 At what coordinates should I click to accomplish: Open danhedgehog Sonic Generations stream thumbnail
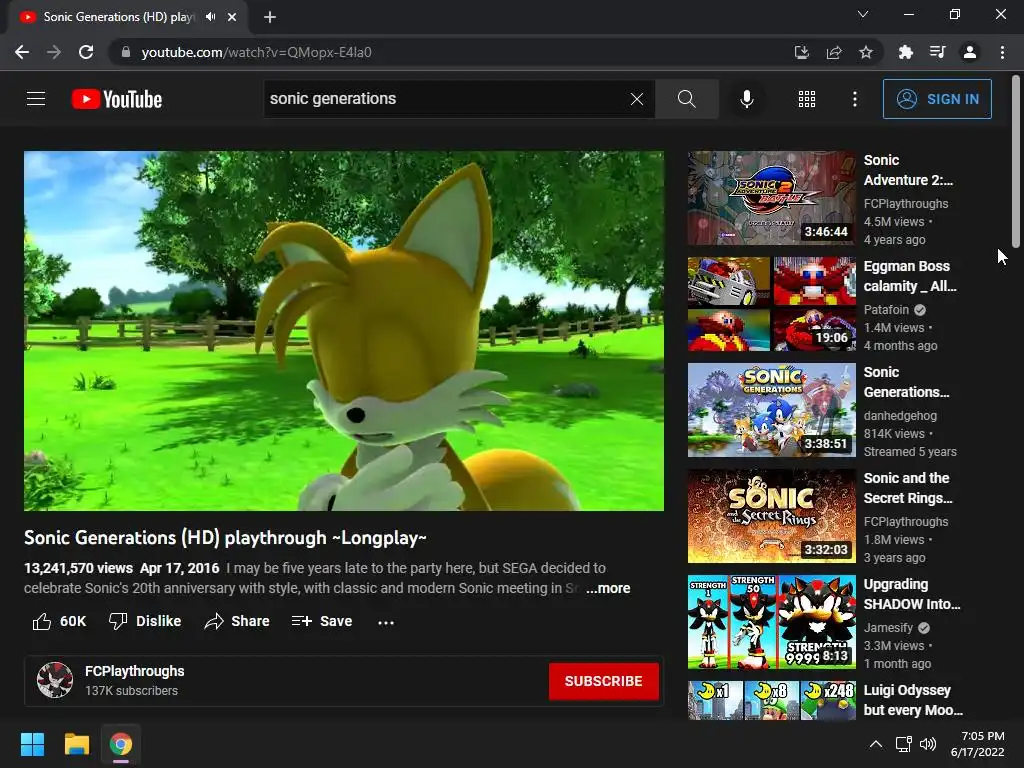click(x=771, y=409)
